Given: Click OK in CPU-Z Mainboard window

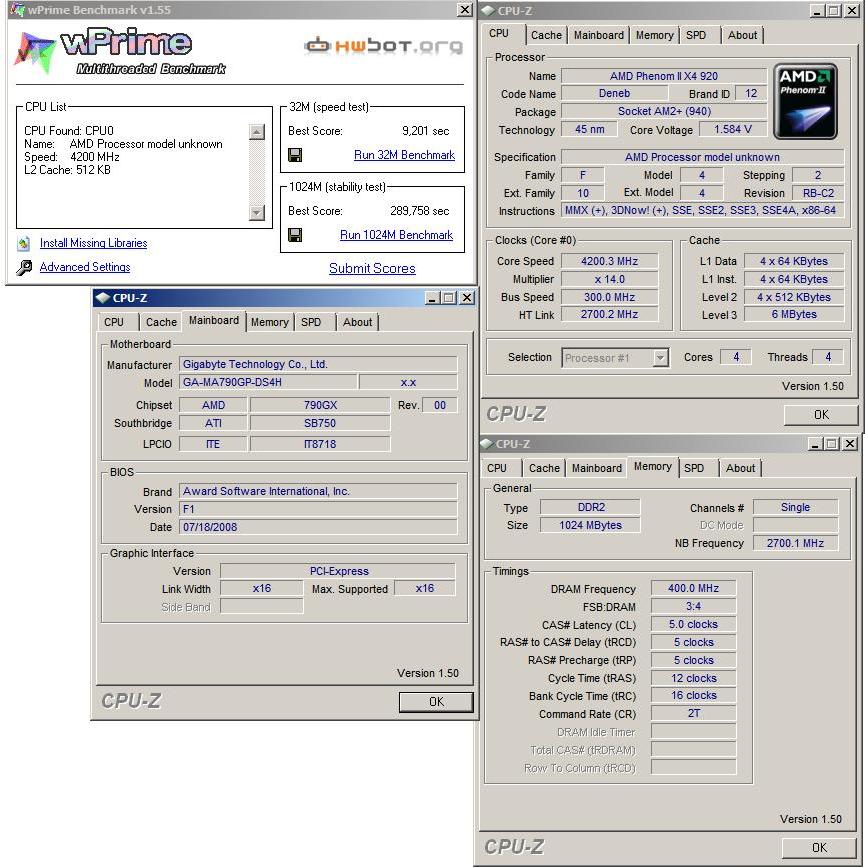Looking at the screenshot, I should 436,702.
